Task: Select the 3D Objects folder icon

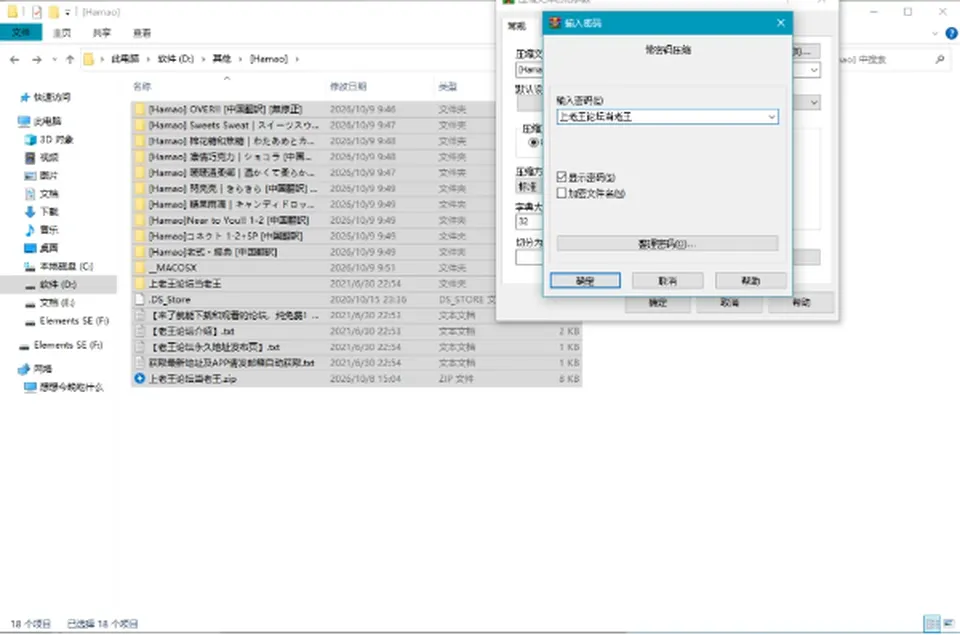Action: [30, 140]
